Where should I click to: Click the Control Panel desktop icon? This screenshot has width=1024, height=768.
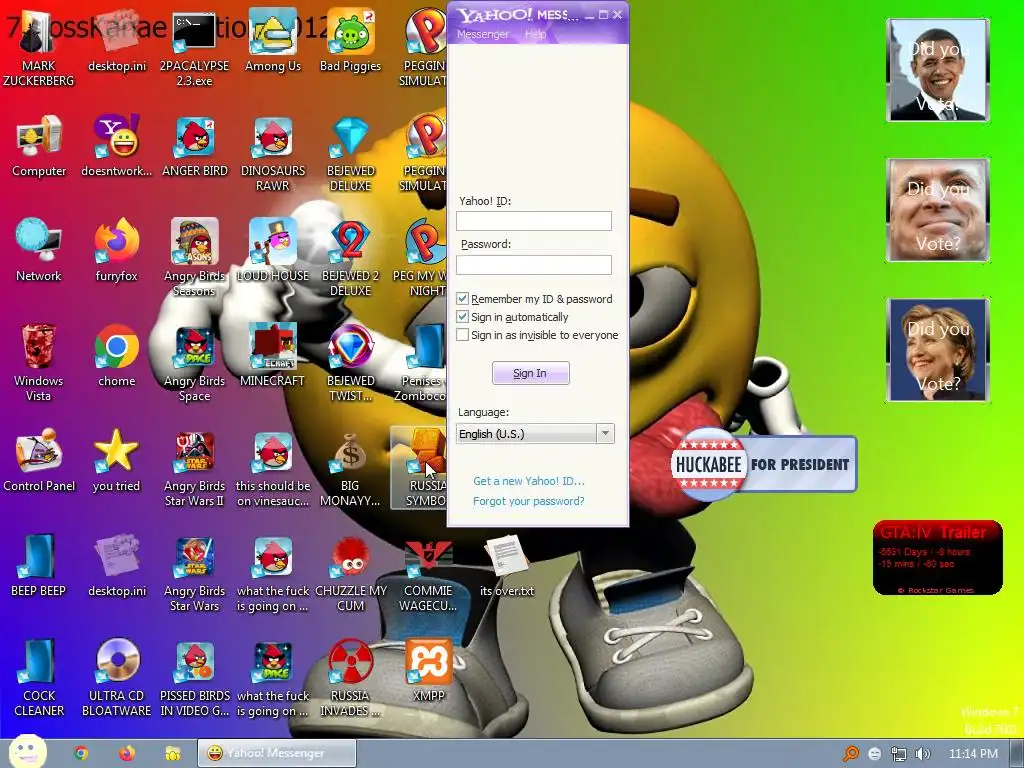coord(39,462)
